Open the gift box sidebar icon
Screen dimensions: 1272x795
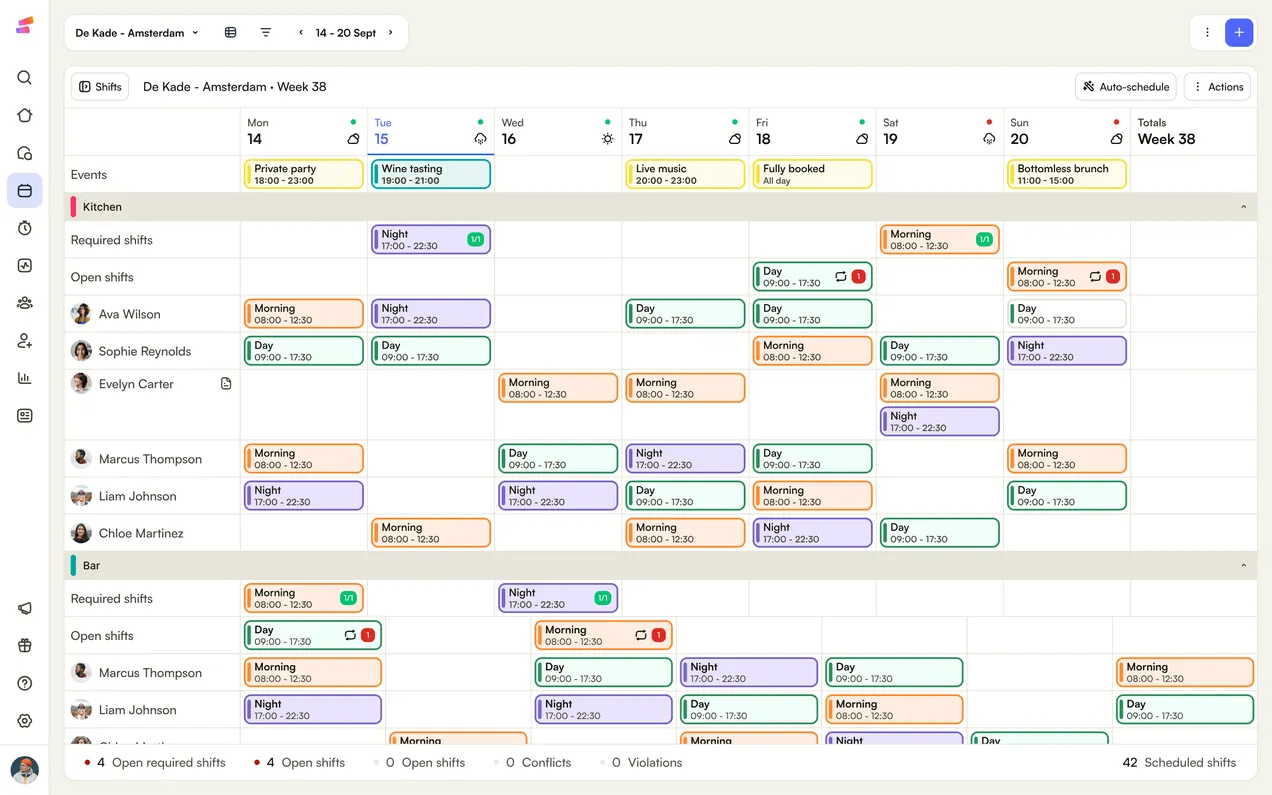25,646
